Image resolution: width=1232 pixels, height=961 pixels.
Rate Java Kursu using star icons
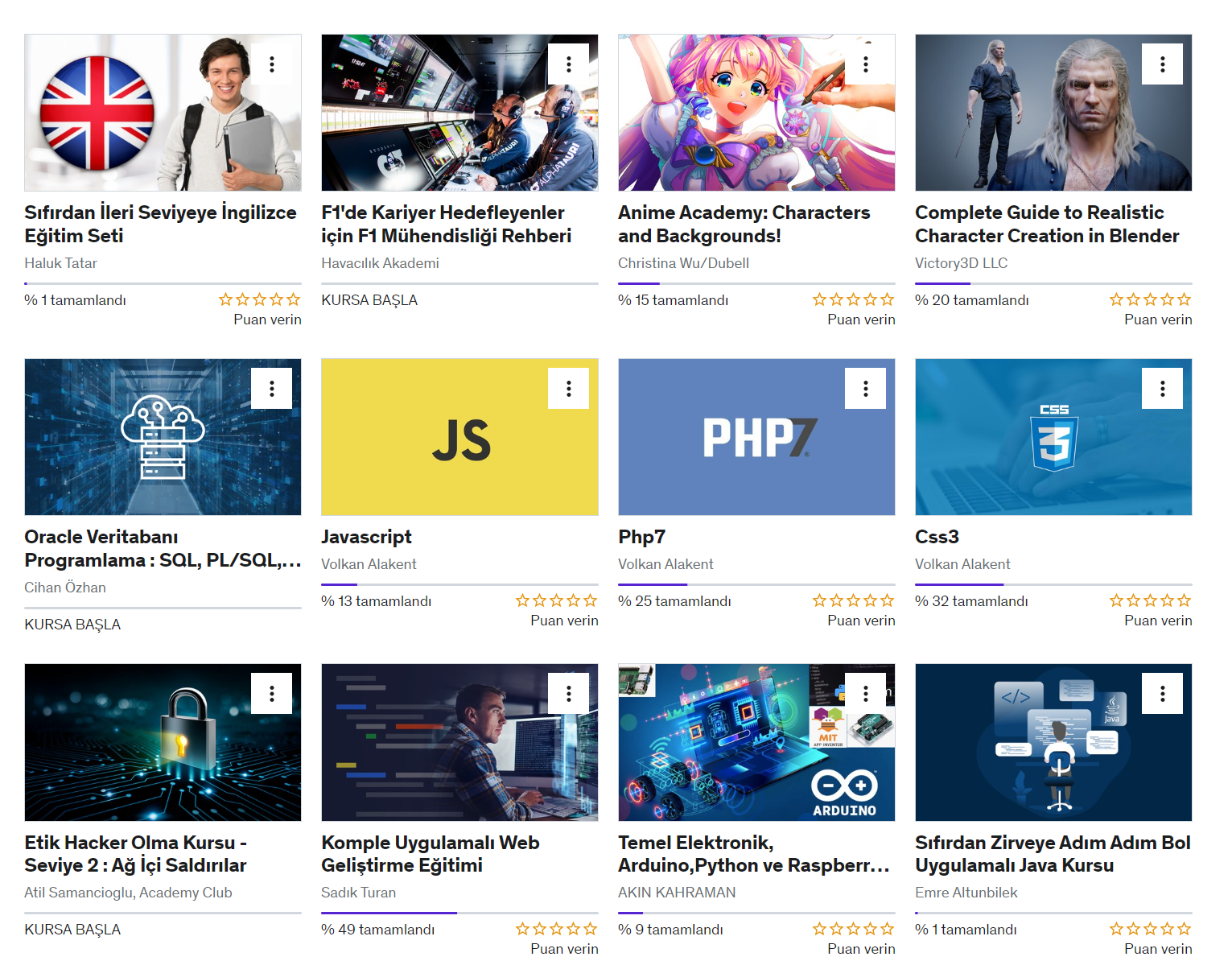click(1151, 929)
